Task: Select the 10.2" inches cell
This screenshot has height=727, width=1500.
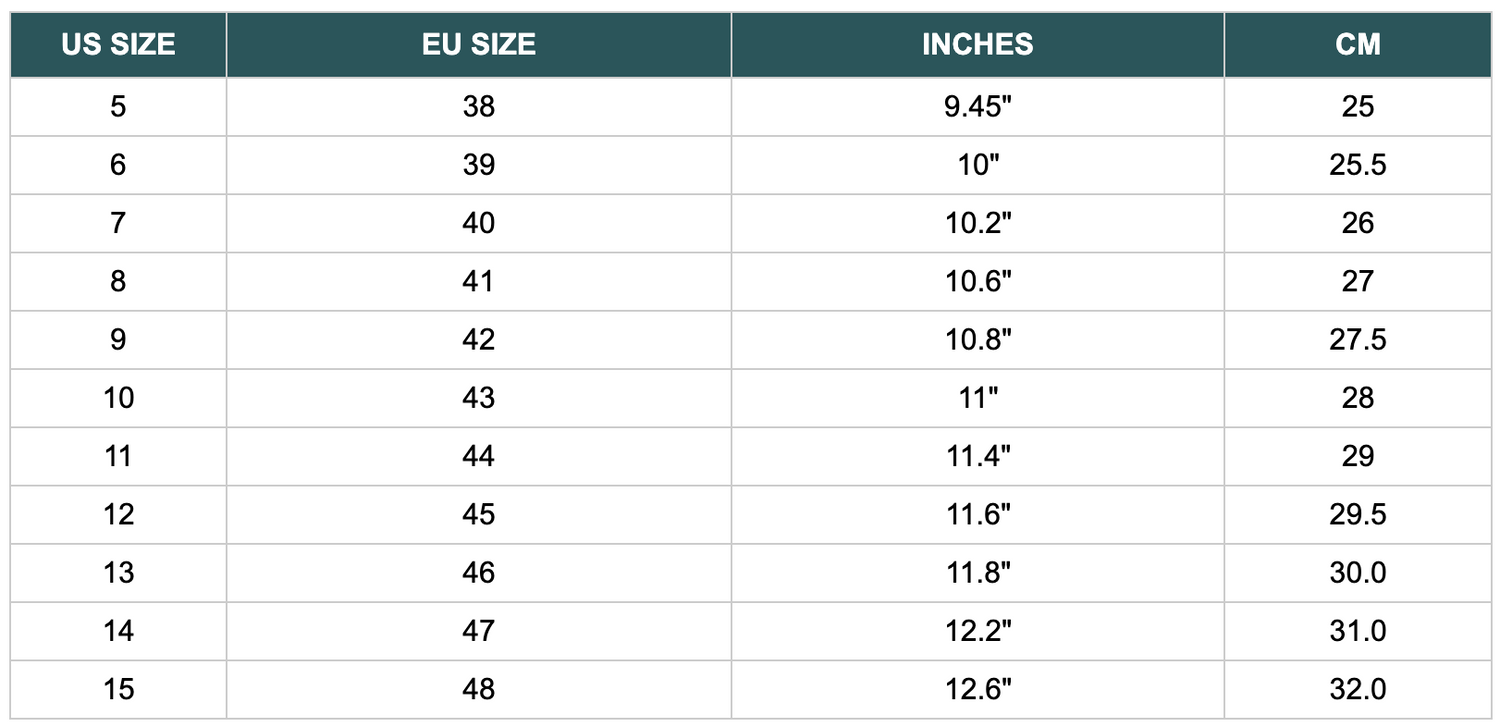Action: [977, 222]
